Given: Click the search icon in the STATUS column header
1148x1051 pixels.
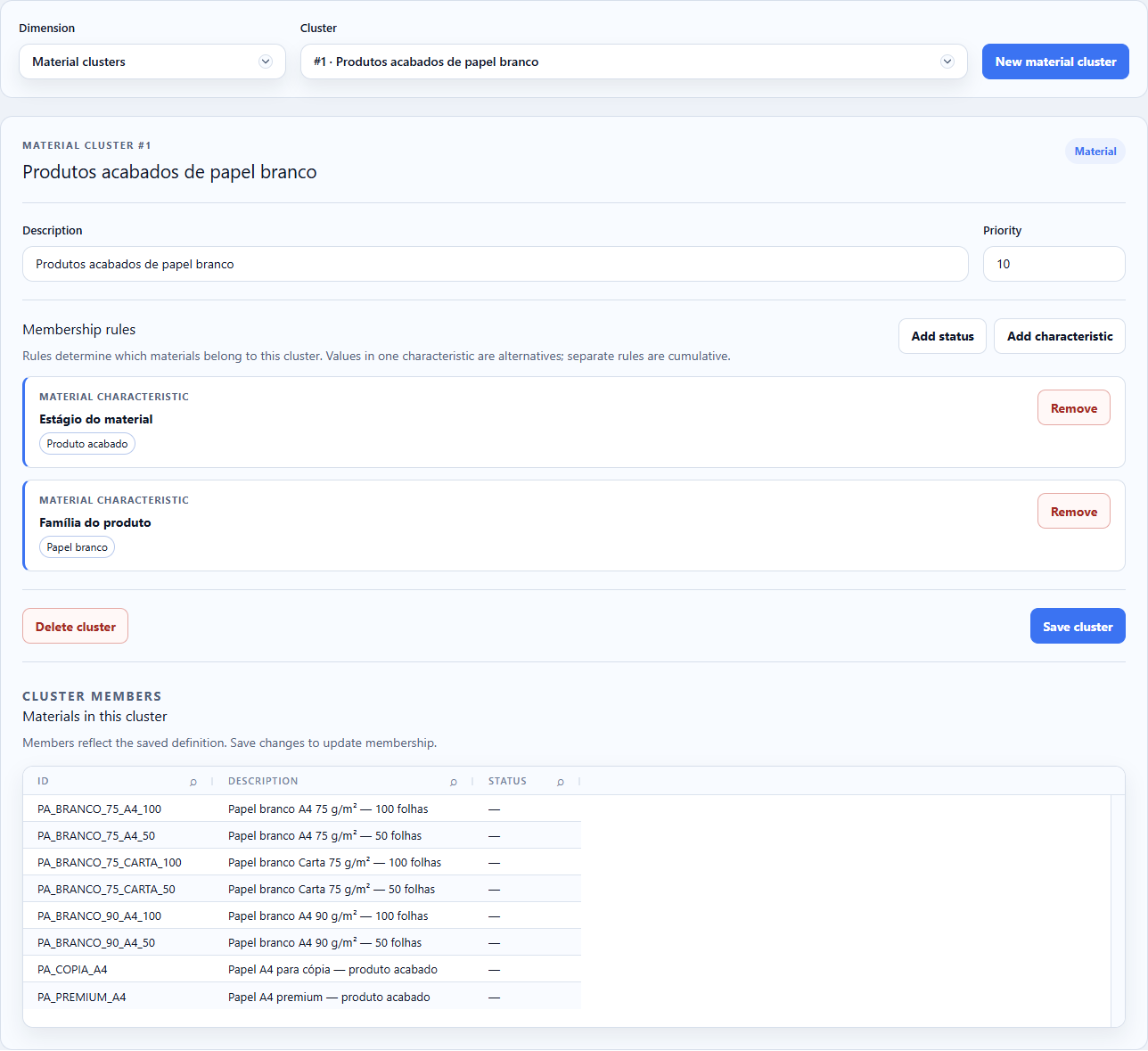Looking at the screenshot, I should (561, 782).
